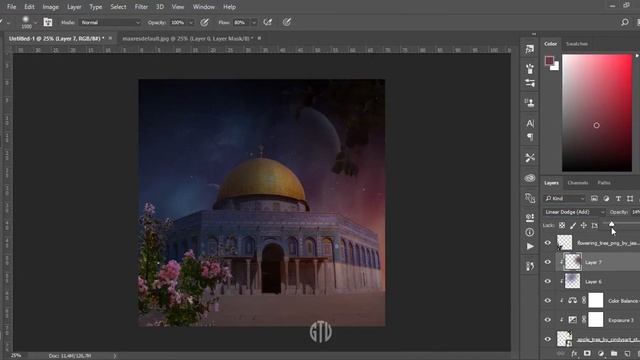This screenshot has height=360, width=640.
Task: Click the background color swatch
Action: tap(555, 67)
